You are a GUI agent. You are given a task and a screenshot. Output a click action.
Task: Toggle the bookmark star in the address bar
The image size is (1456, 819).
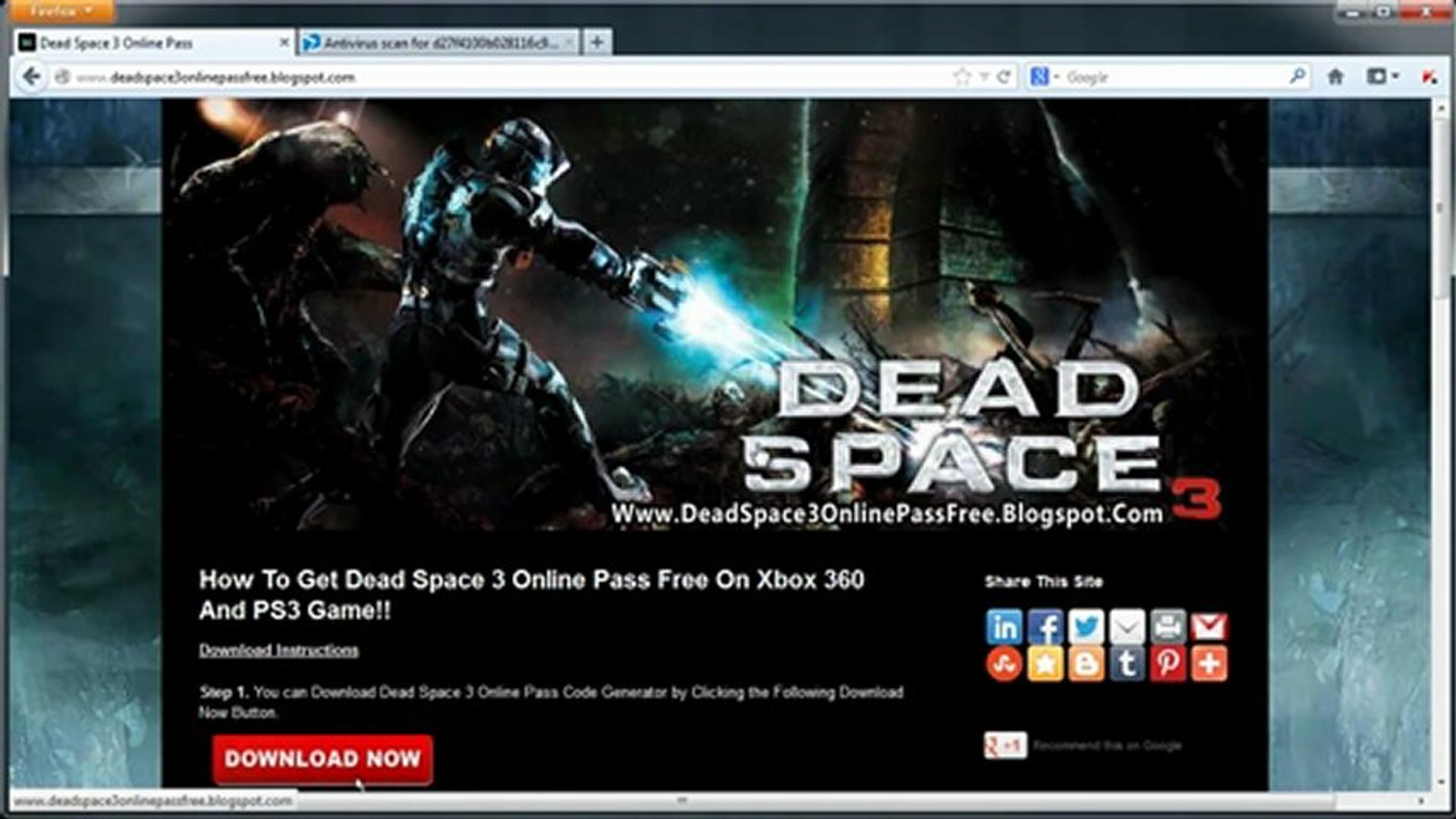point(963,76)
